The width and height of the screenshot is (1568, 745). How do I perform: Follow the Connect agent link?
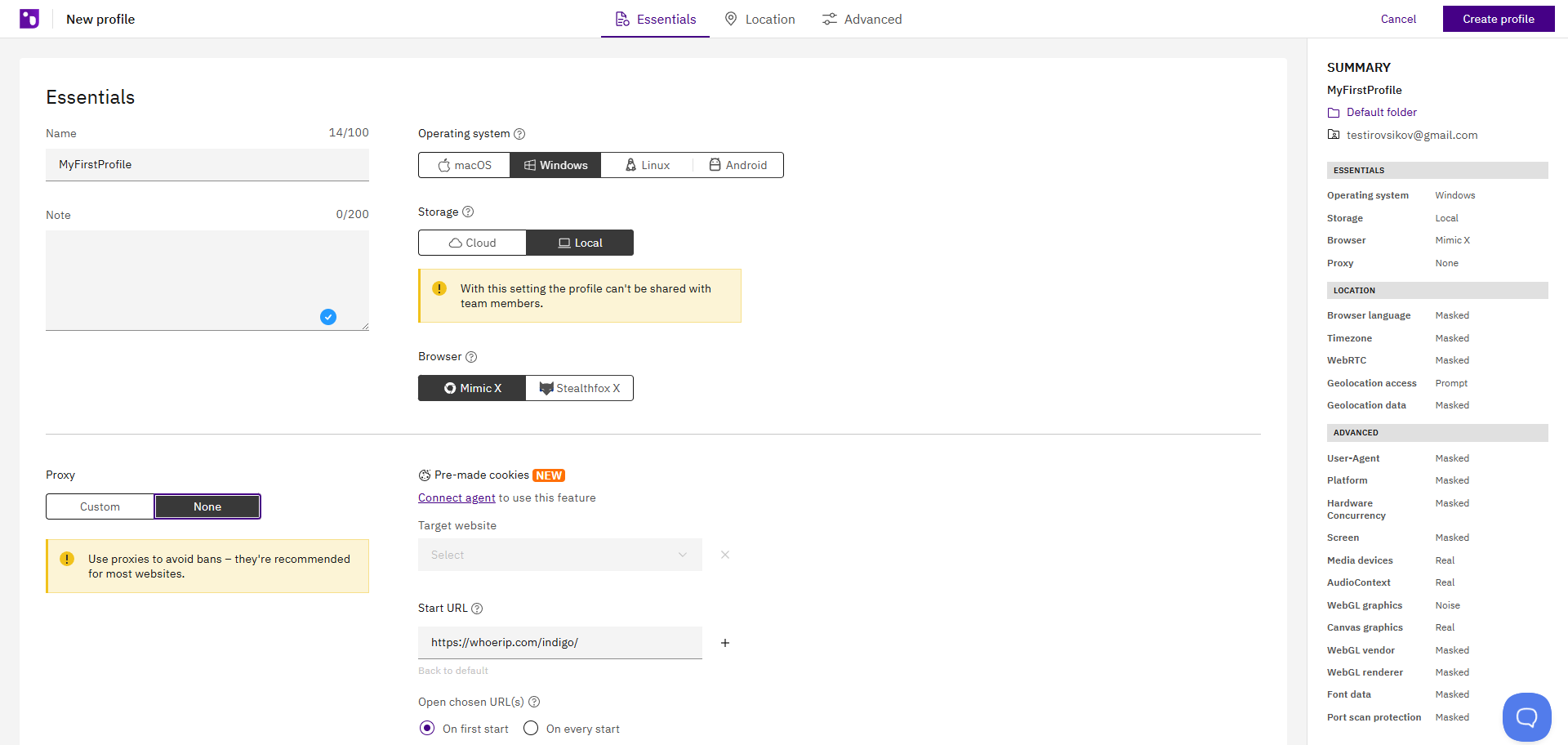457,497
